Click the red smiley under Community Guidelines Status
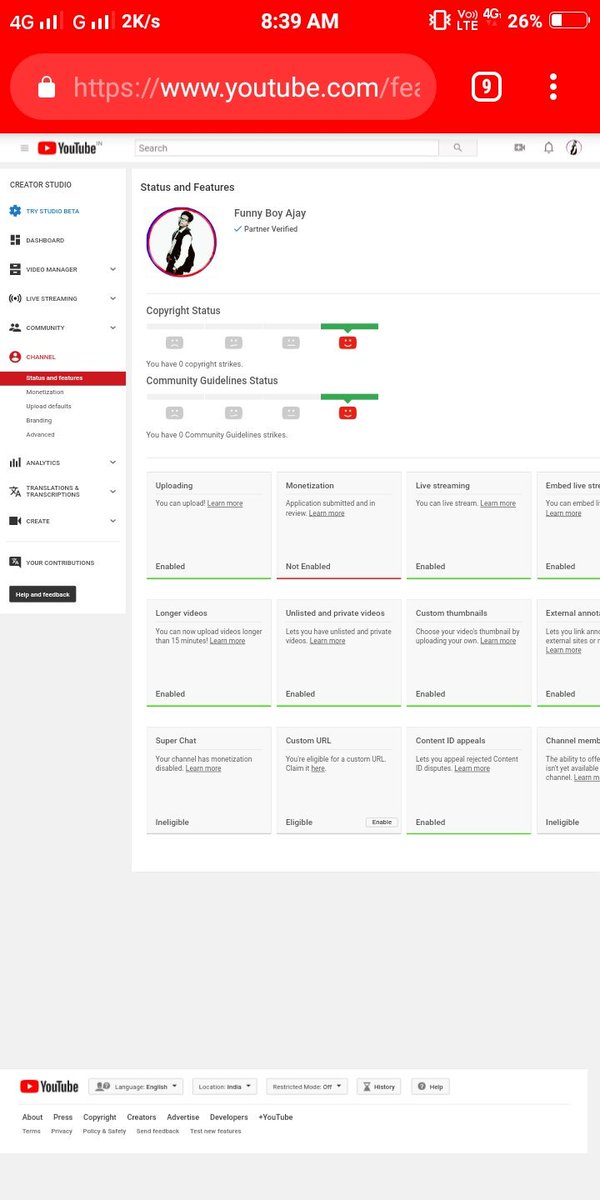Image resolution: width=600 pixels, height=1200 pixels. click(348, 412)
